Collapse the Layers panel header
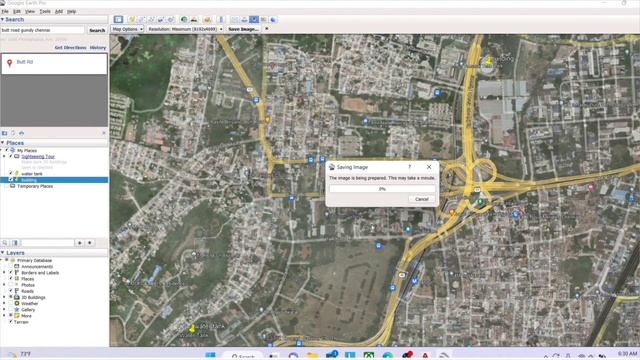640x360 pixels. [x=54, y=253]
